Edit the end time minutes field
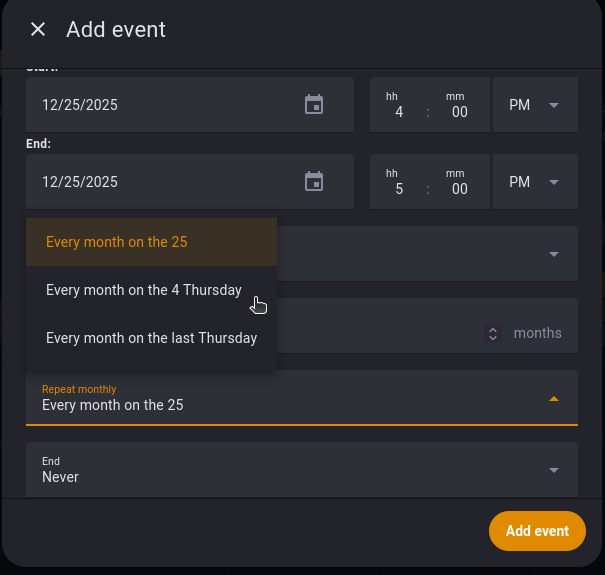The width and height of the screenshot is (605, 575). click(459, 189)
